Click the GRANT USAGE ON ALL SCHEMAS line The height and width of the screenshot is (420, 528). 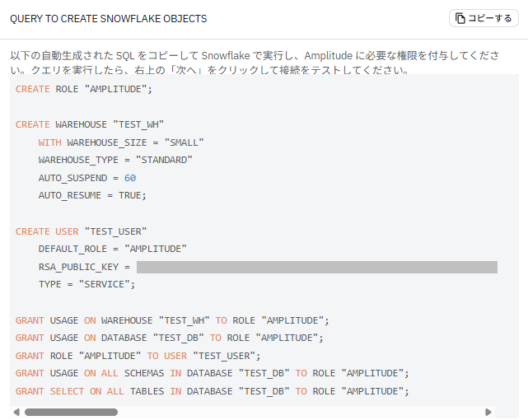click(x=212, y=374)
